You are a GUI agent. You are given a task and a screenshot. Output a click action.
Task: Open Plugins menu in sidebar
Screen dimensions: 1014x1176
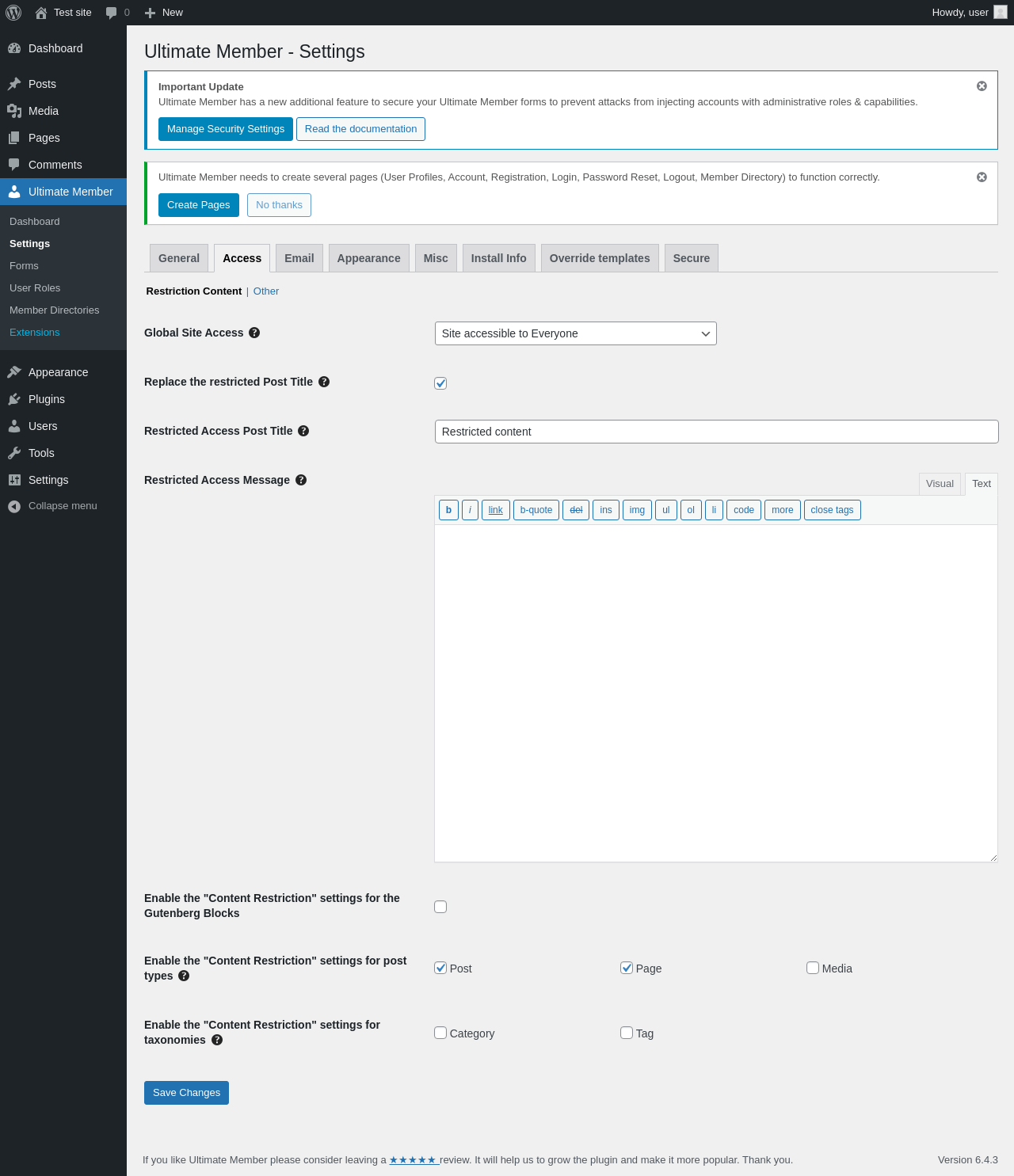(x=63, y=399)
